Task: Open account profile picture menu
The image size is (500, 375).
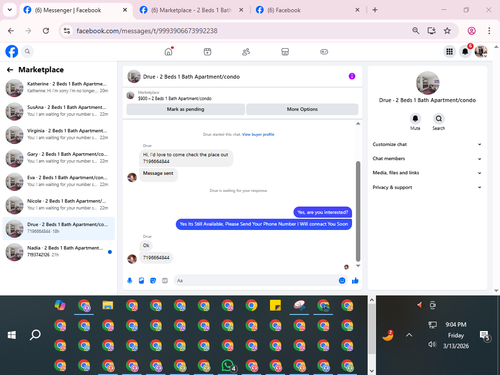Action: click(x=481, y=52)
